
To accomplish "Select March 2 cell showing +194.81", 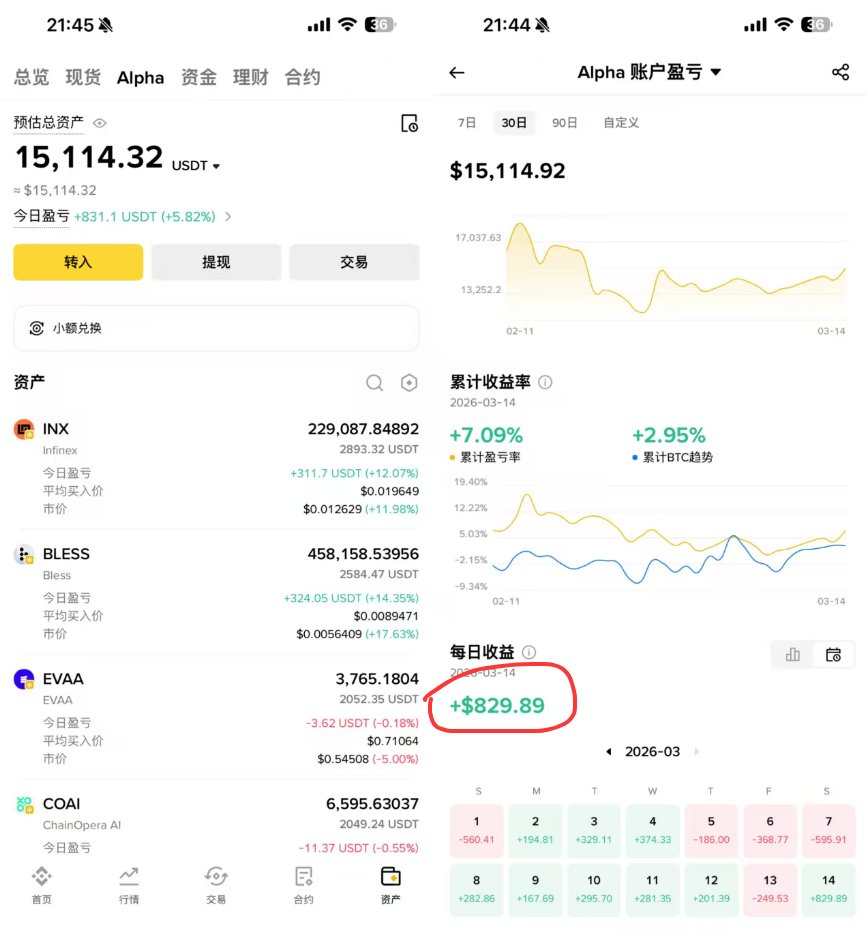I will 535,831.
